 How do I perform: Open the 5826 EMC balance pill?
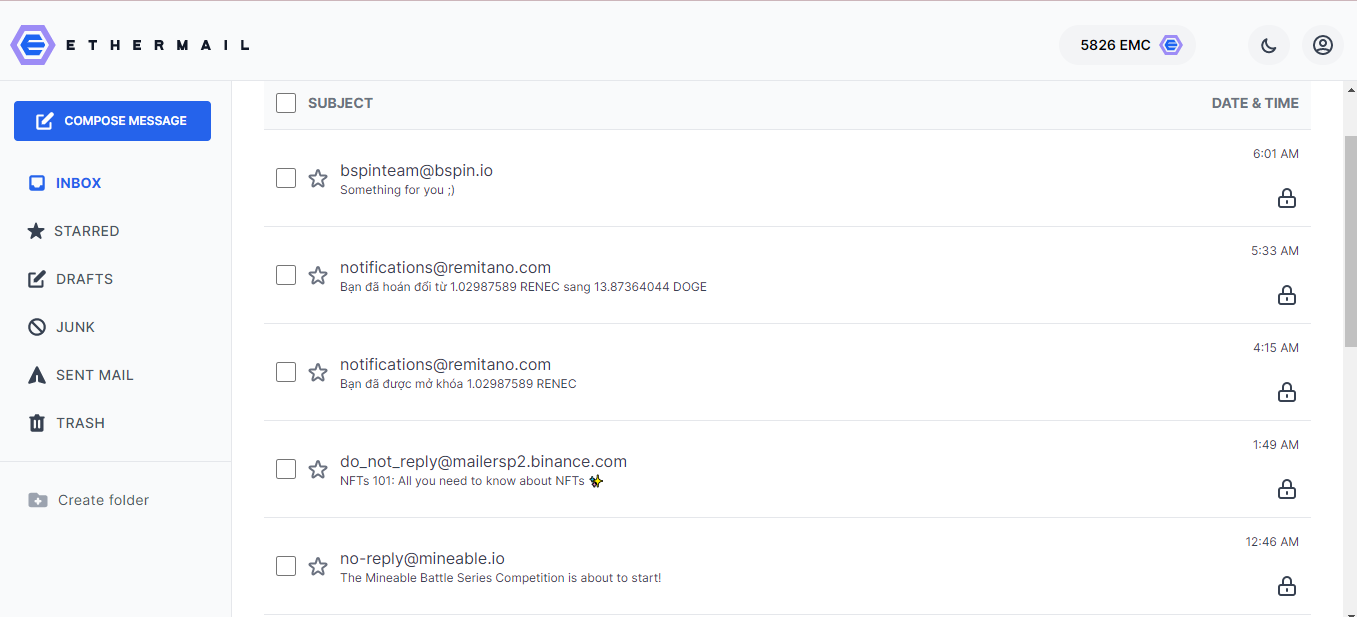click(x=1127, y=45)
